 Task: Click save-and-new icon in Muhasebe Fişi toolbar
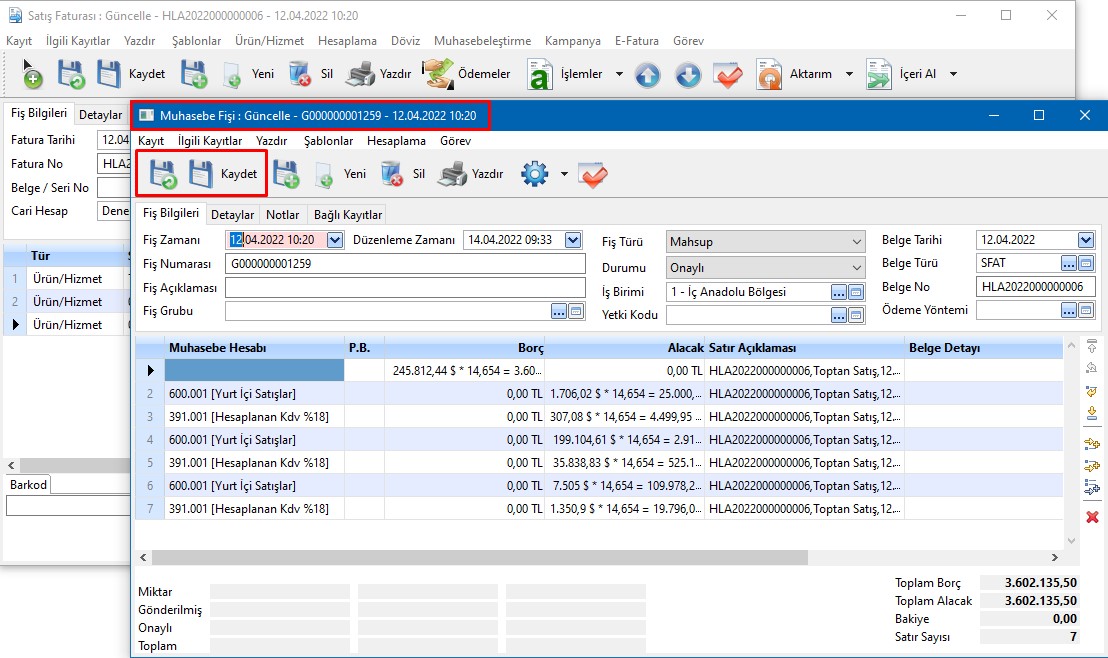(x=286, y=174)
